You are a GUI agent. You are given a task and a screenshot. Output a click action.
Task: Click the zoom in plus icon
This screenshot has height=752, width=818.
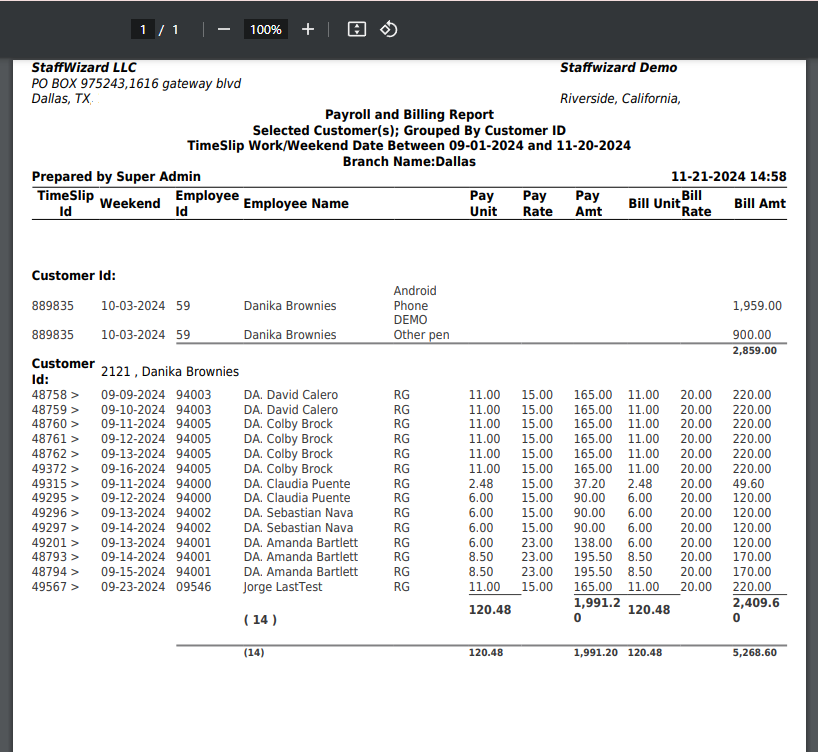tap(308, 30)
